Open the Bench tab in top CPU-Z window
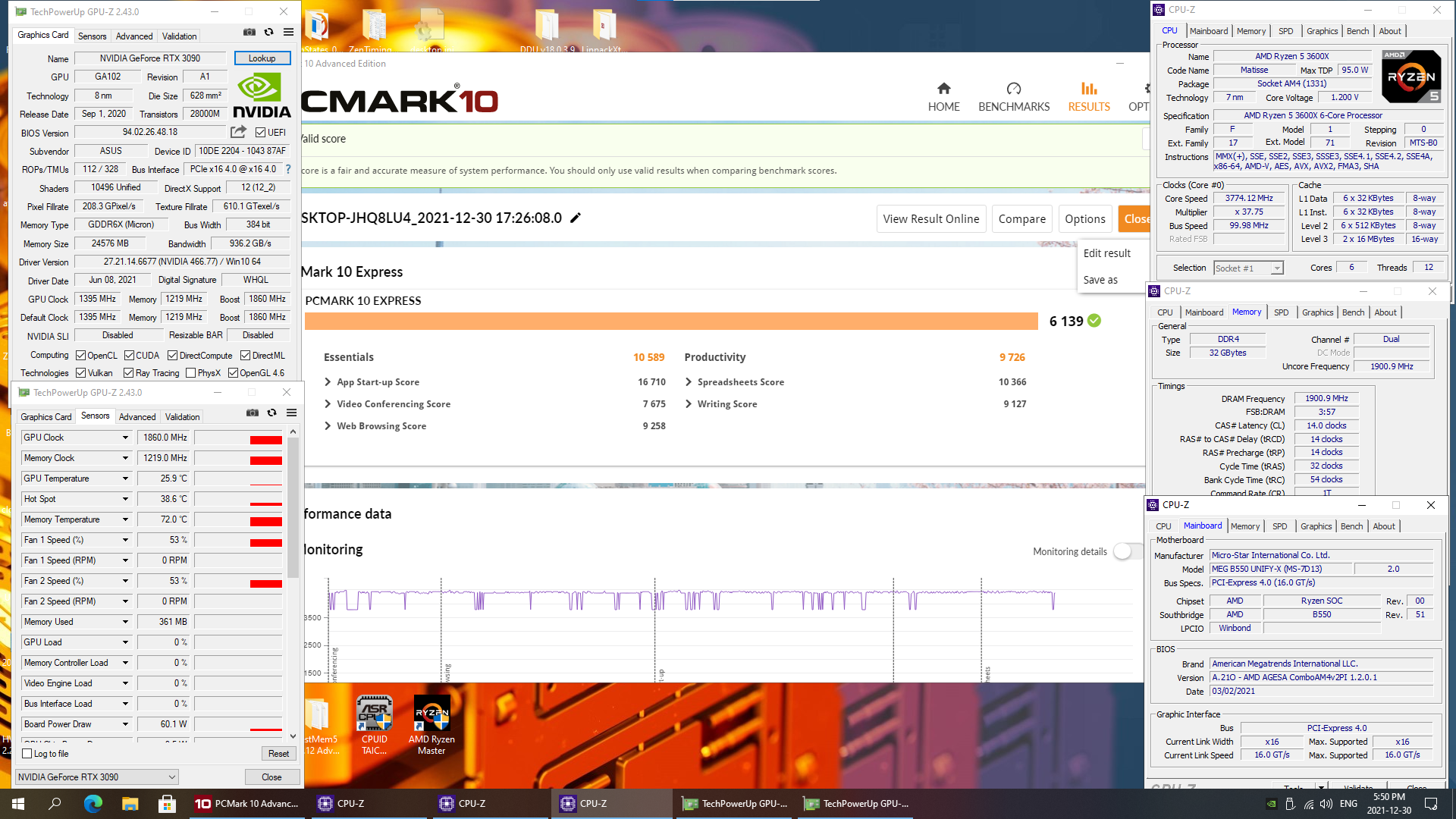Viewport: 1456px width, 819px height. point(1357,31)
